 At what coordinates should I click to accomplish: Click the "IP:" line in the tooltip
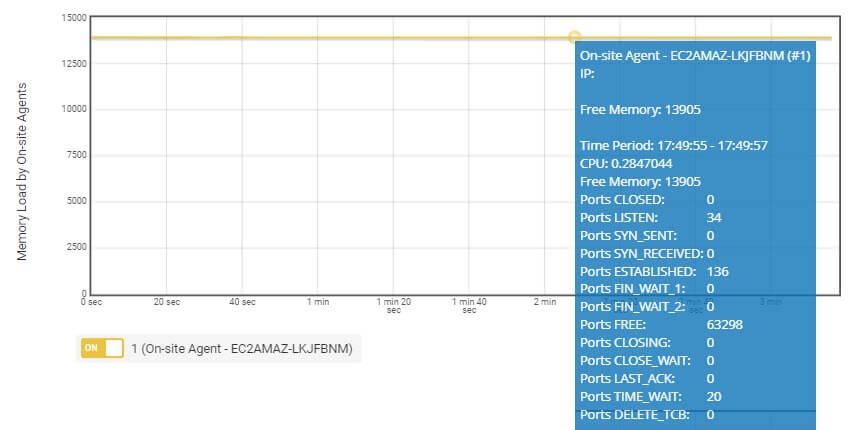pyautogui.click(x=587, y=74)
